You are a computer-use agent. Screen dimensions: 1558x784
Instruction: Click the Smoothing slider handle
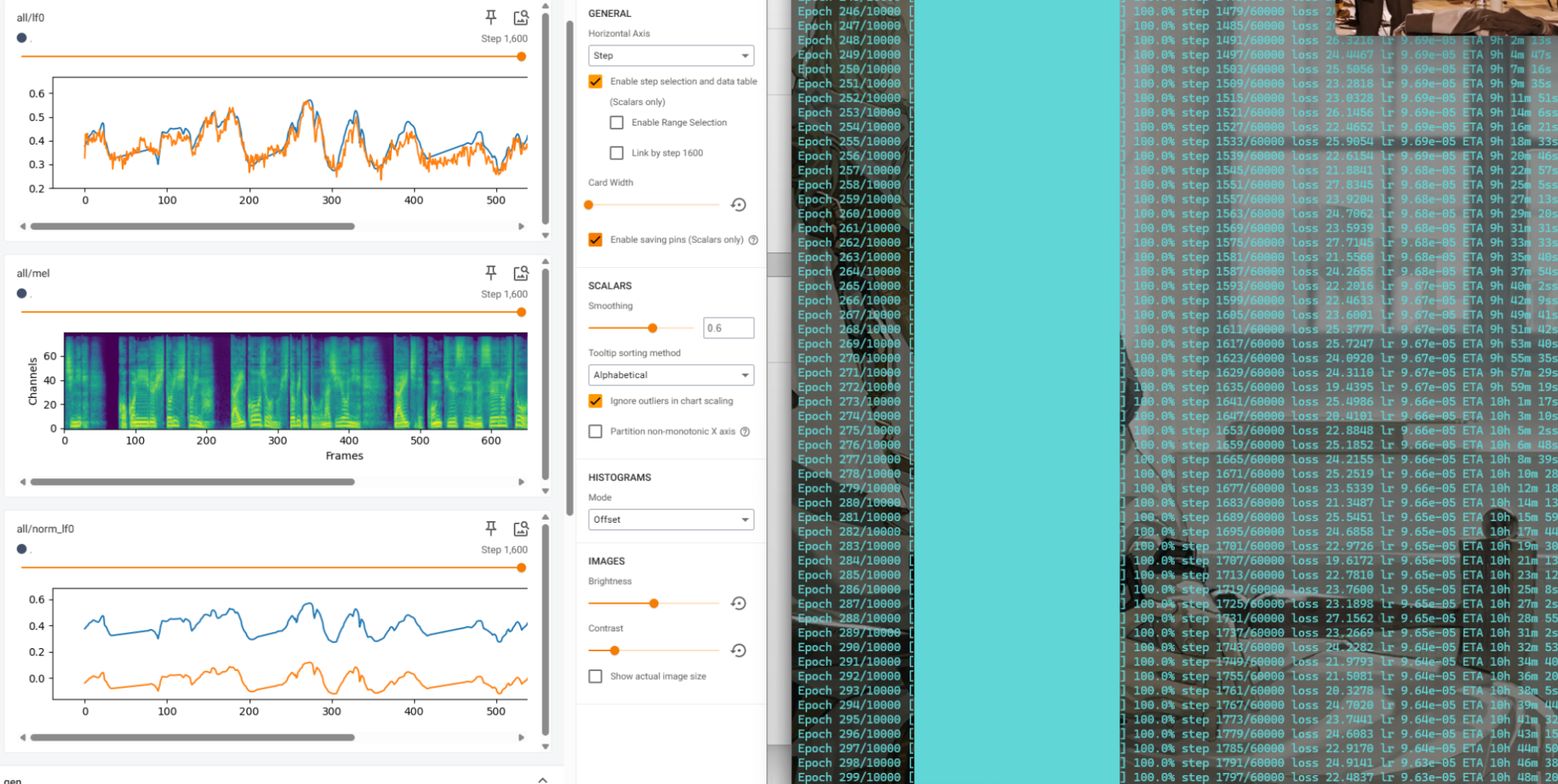coord(652,328)
